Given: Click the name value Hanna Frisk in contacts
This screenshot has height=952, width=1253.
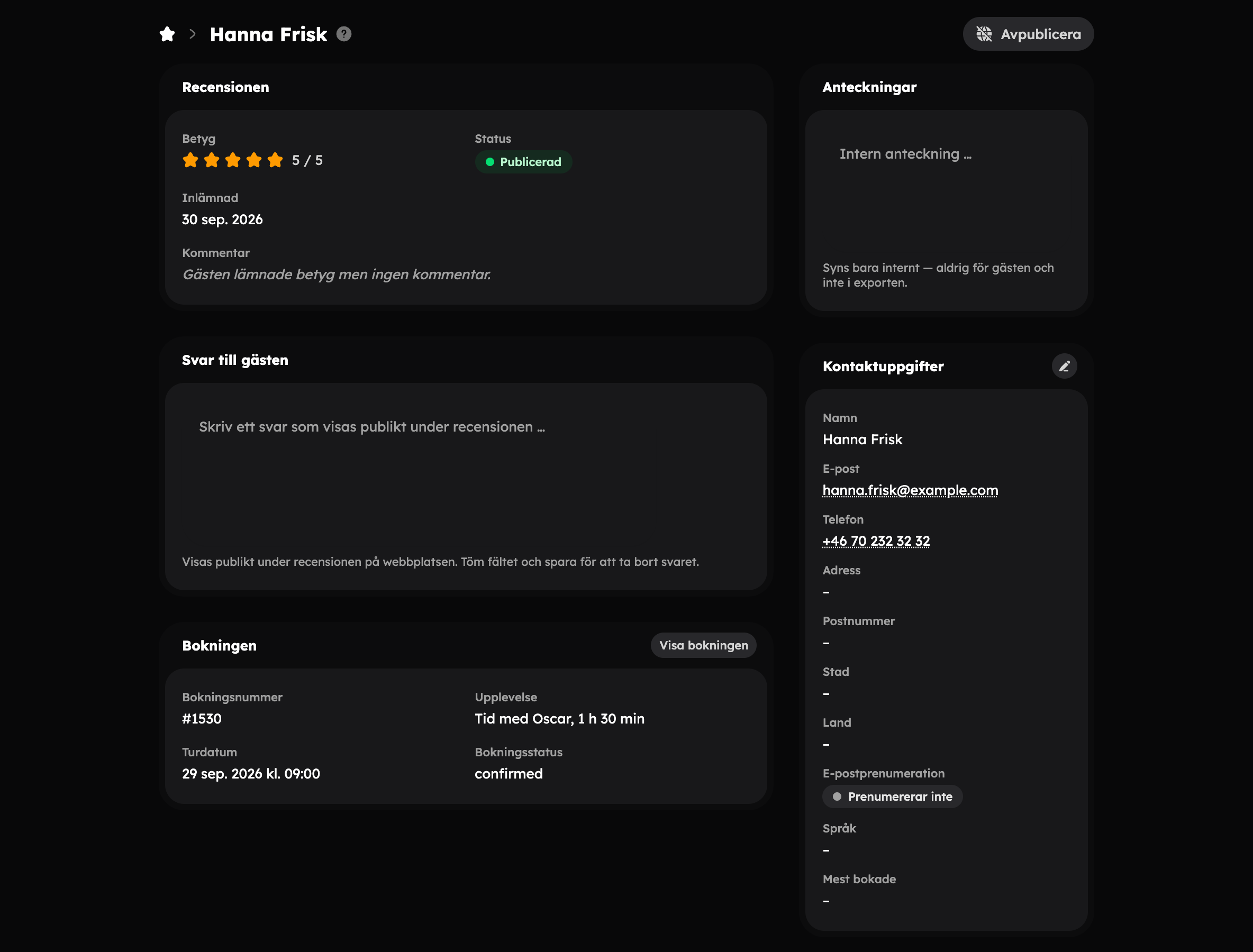Looking at the screenshot, I should 862,439.
